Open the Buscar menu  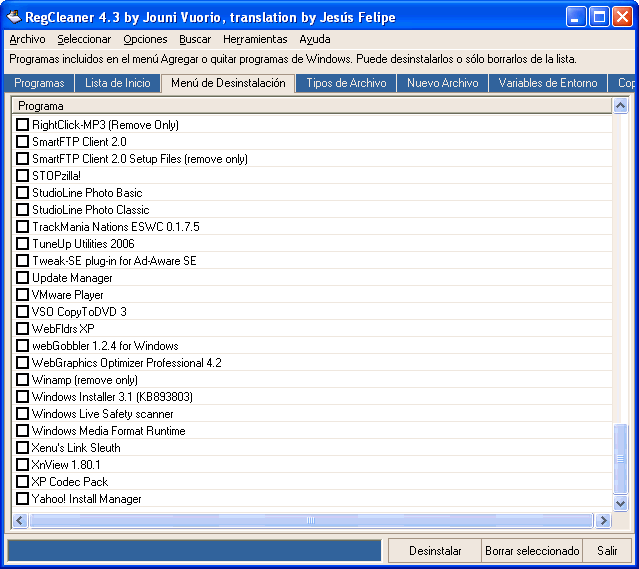click(195, 39)
